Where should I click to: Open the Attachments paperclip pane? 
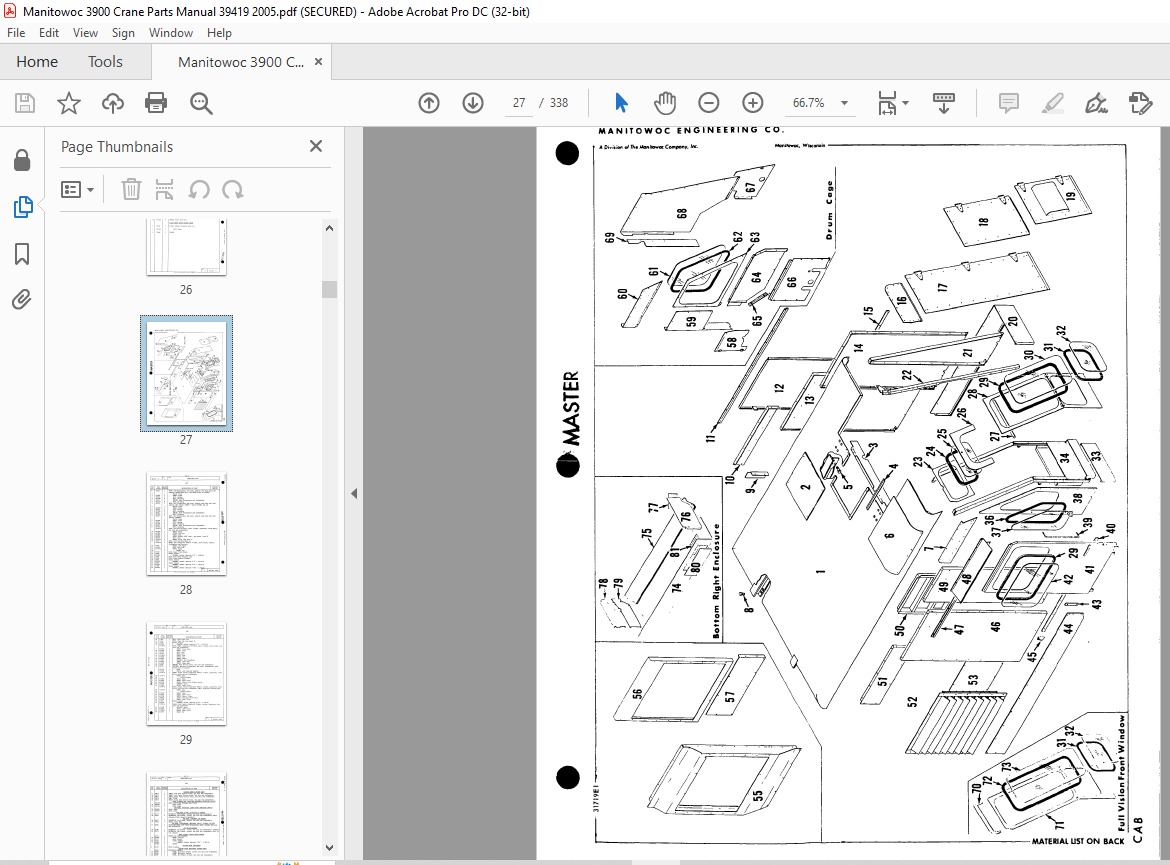coord(22,300)
